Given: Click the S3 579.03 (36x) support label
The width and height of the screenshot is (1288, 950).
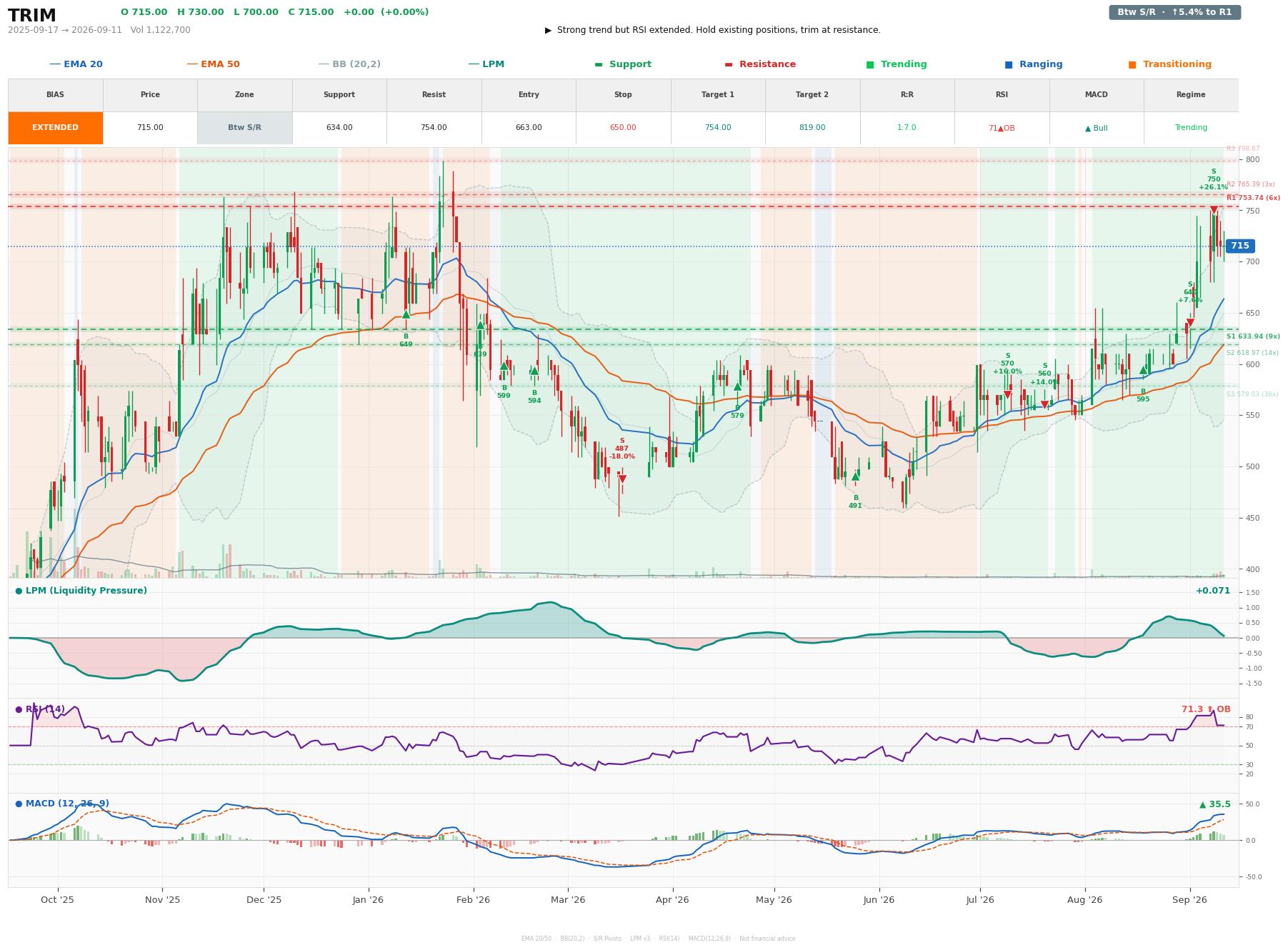Looking at the screenshot, I should point(1252,394).
